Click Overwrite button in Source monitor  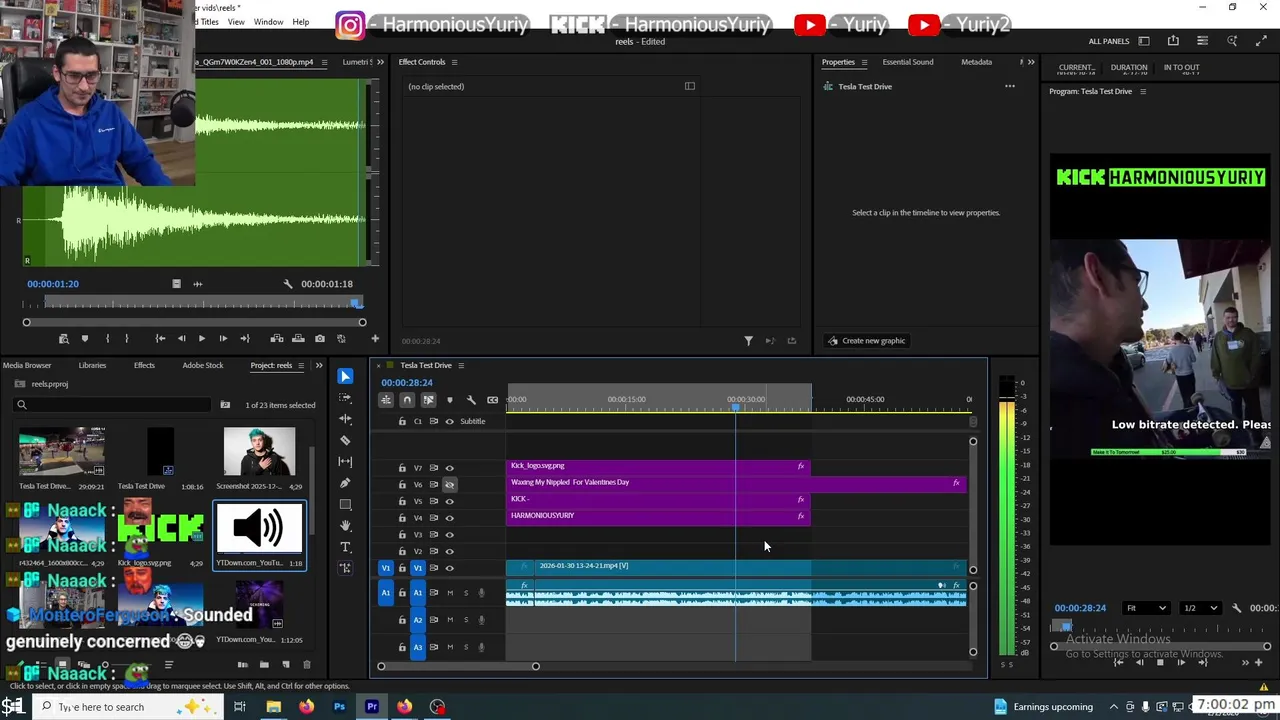coord(298,339)
